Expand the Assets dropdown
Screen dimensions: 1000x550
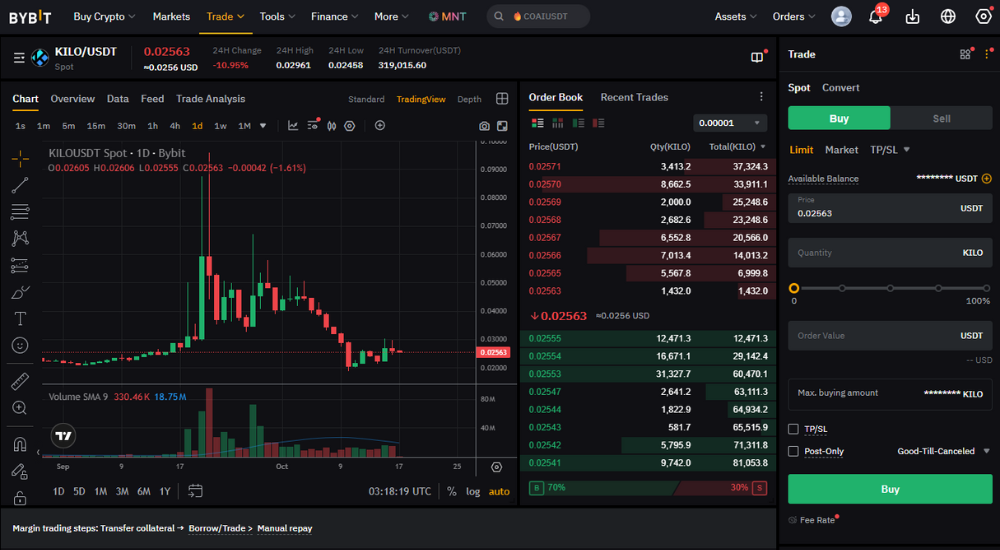[735, 17]
